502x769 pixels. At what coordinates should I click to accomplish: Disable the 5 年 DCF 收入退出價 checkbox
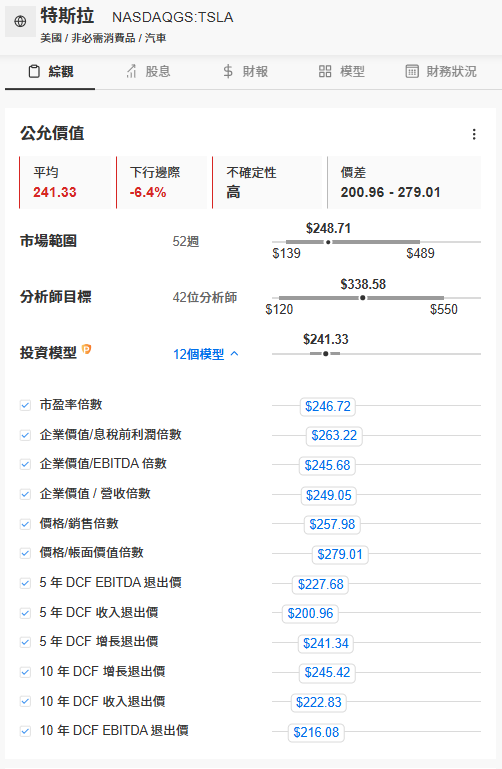tap(25, 613)
